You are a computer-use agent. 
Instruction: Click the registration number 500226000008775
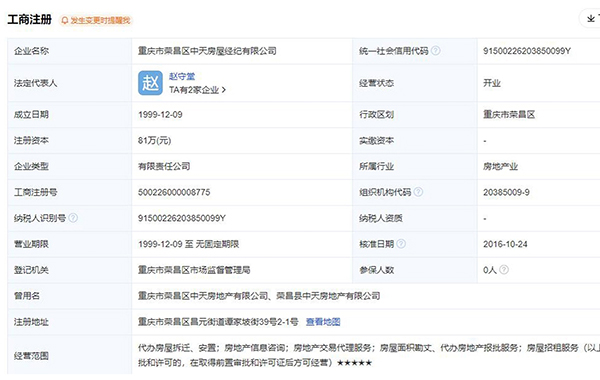pos(174,192)
